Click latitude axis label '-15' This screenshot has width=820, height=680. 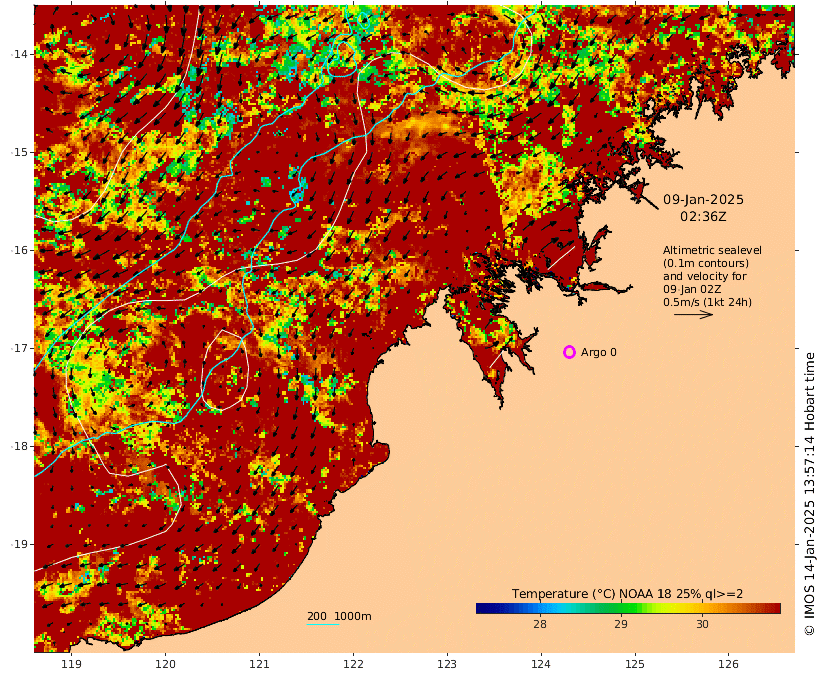click(19, 152)
